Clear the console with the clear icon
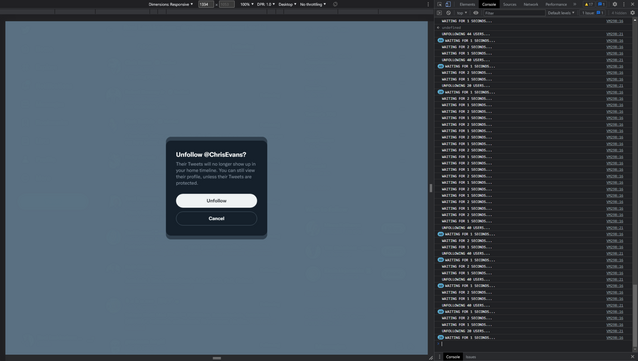Image resolution: width=638 pixels, height=361 pixels. pyautogui.click(x=448, y=13)
